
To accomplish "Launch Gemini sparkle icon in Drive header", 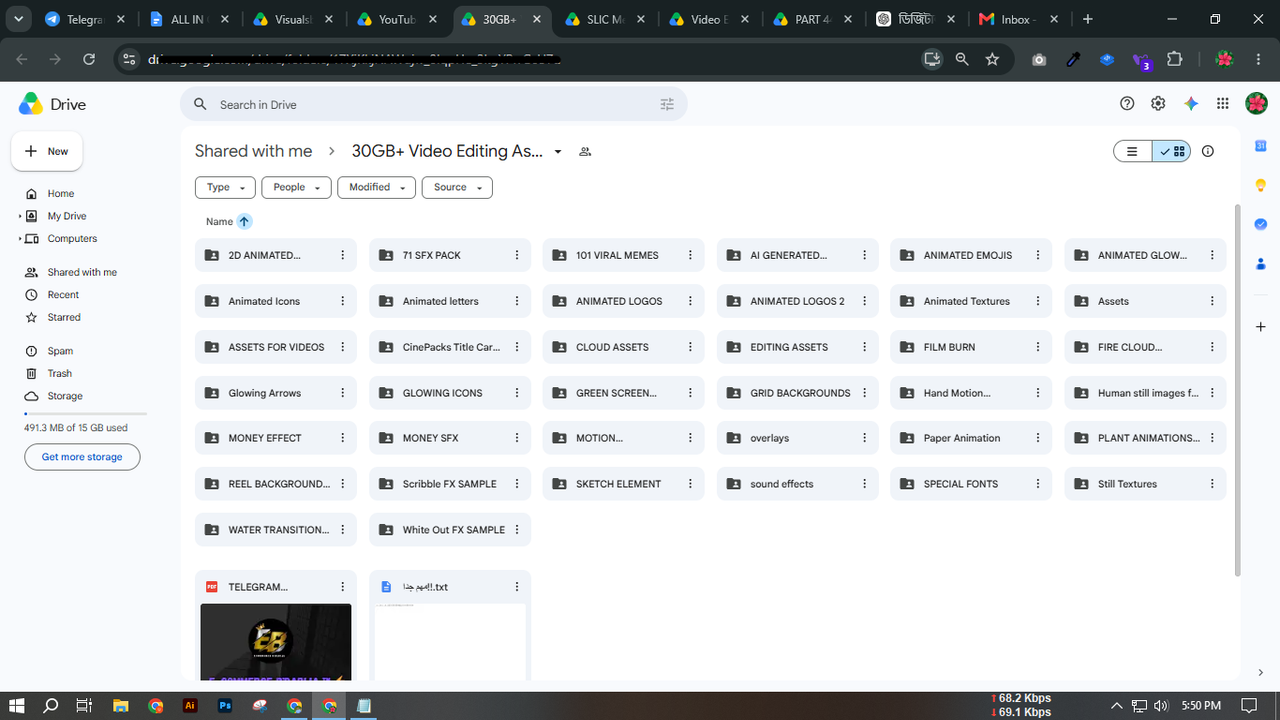I will (1191, 104).
